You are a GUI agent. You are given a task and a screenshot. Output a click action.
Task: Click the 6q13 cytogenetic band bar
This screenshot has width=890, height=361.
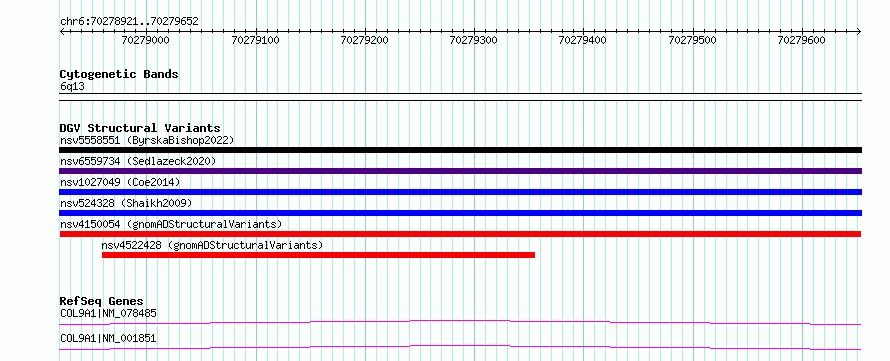point(460,97)
